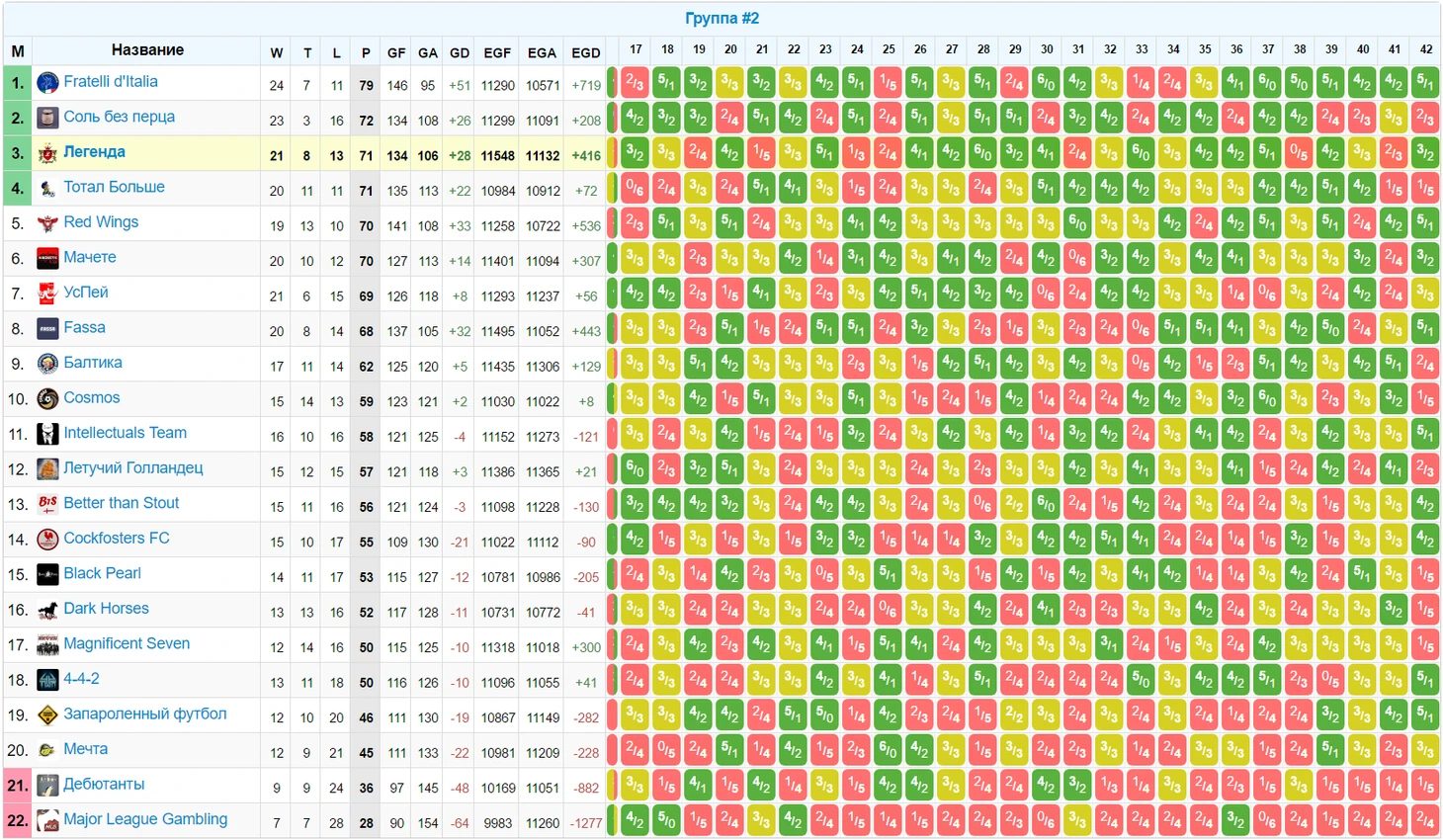Click the Dark Horses team logo
The image size is (1443, 840).
47,610
